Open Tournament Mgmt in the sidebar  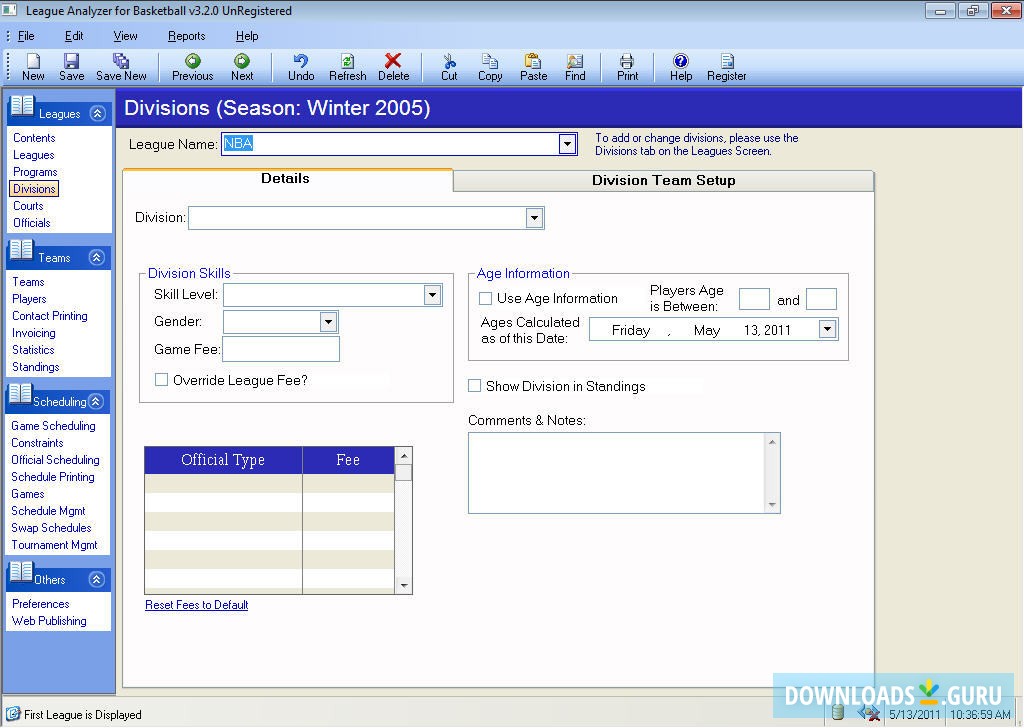54,545
